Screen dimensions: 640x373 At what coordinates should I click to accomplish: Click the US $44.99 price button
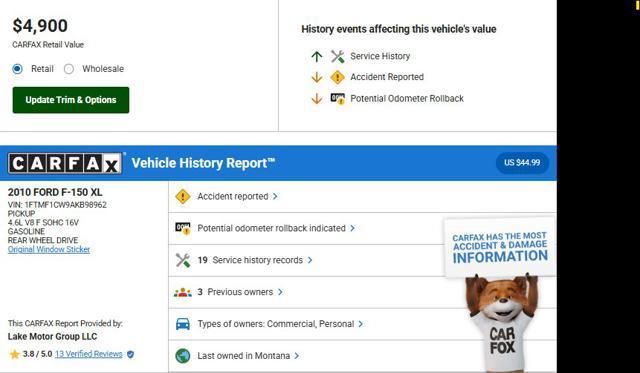(522, 162)
